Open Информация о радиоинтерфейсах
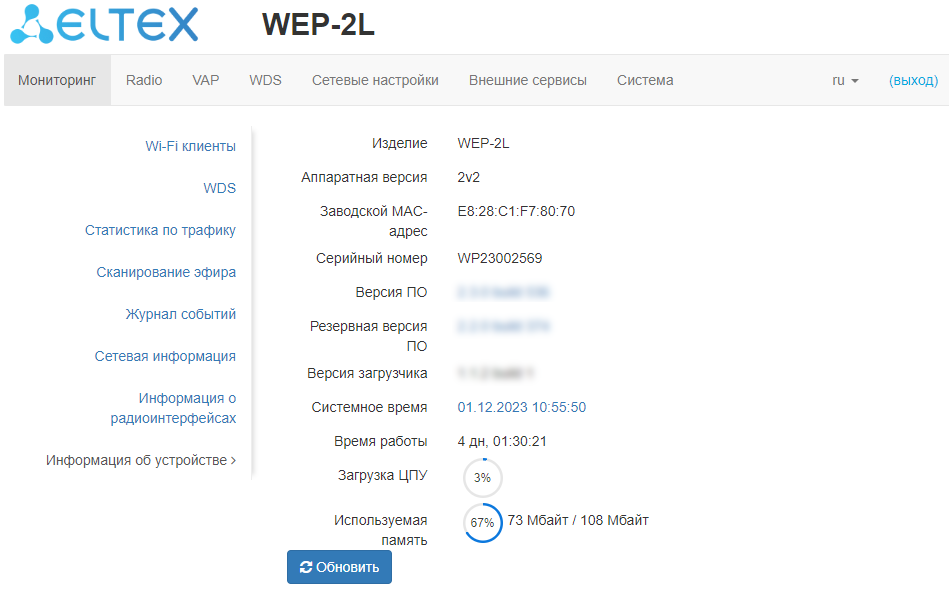This screenshot has width=950, height=592. tap(173, 408)
